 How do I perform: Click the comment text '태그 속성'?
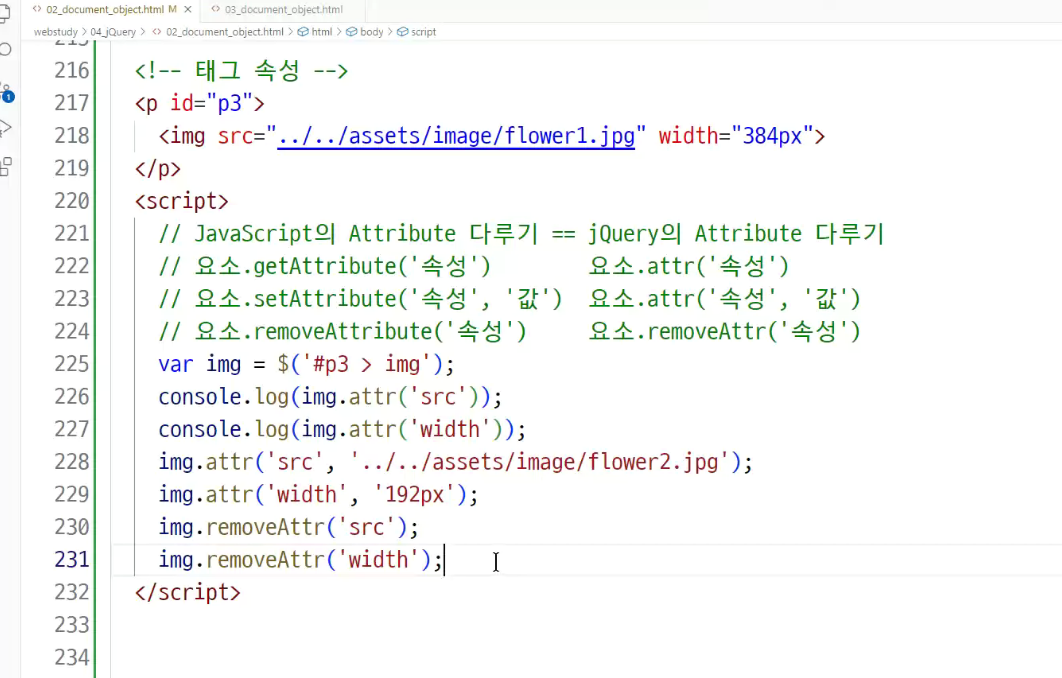[247, 70]
